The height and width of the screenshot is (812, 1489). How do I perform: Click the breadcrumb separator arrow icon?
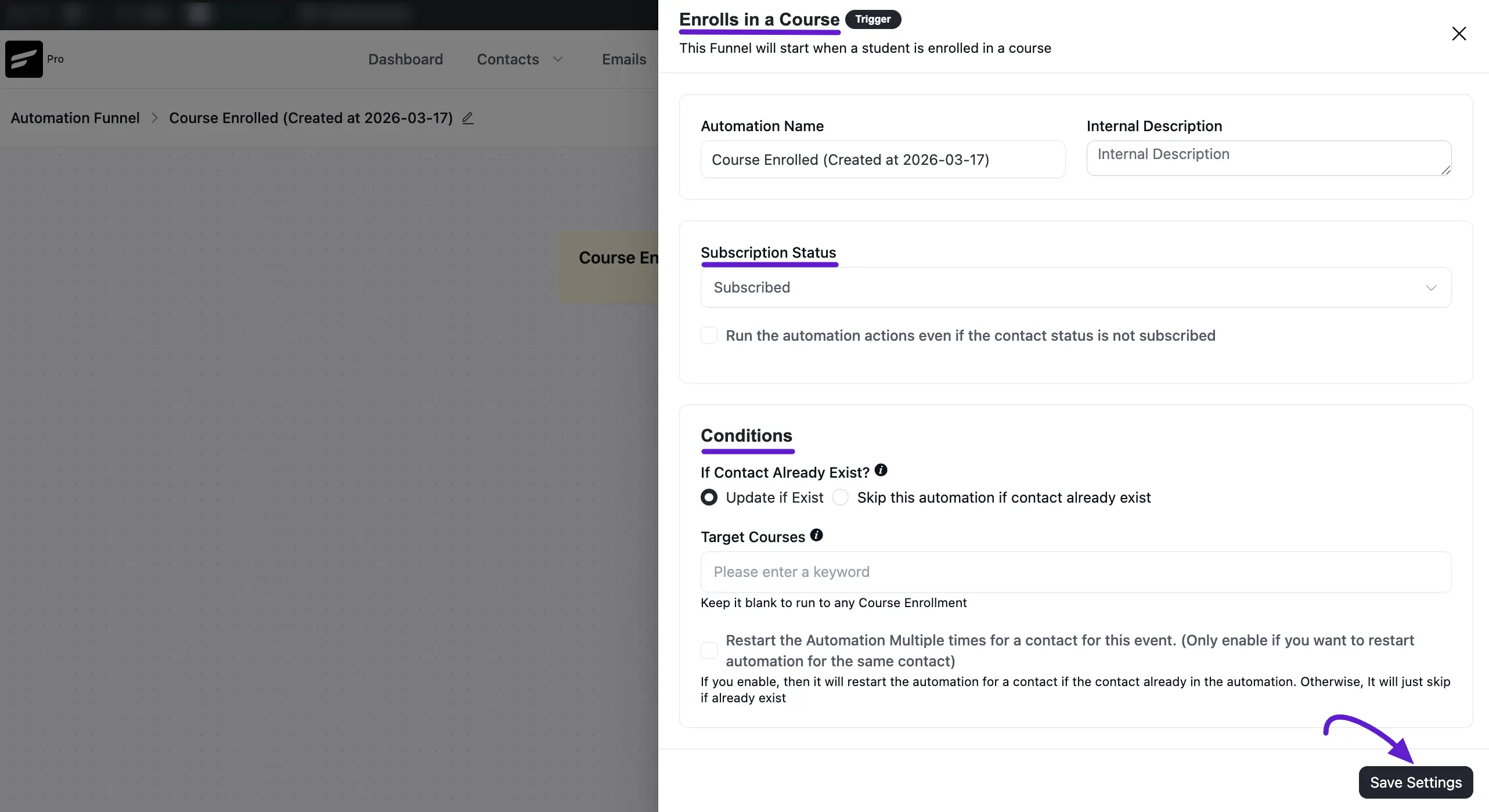[154, 118]
